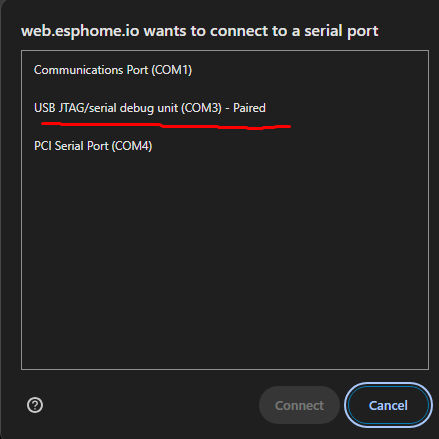Choose the COM1 entry in the list

click(x=225, y=70)
